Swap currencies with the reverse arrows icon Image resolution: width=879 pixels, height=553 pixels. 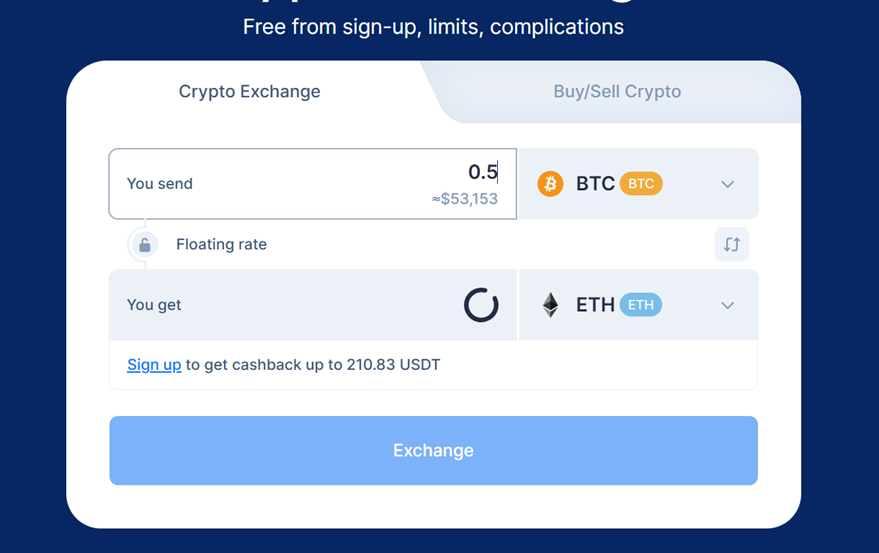(732, 245)
